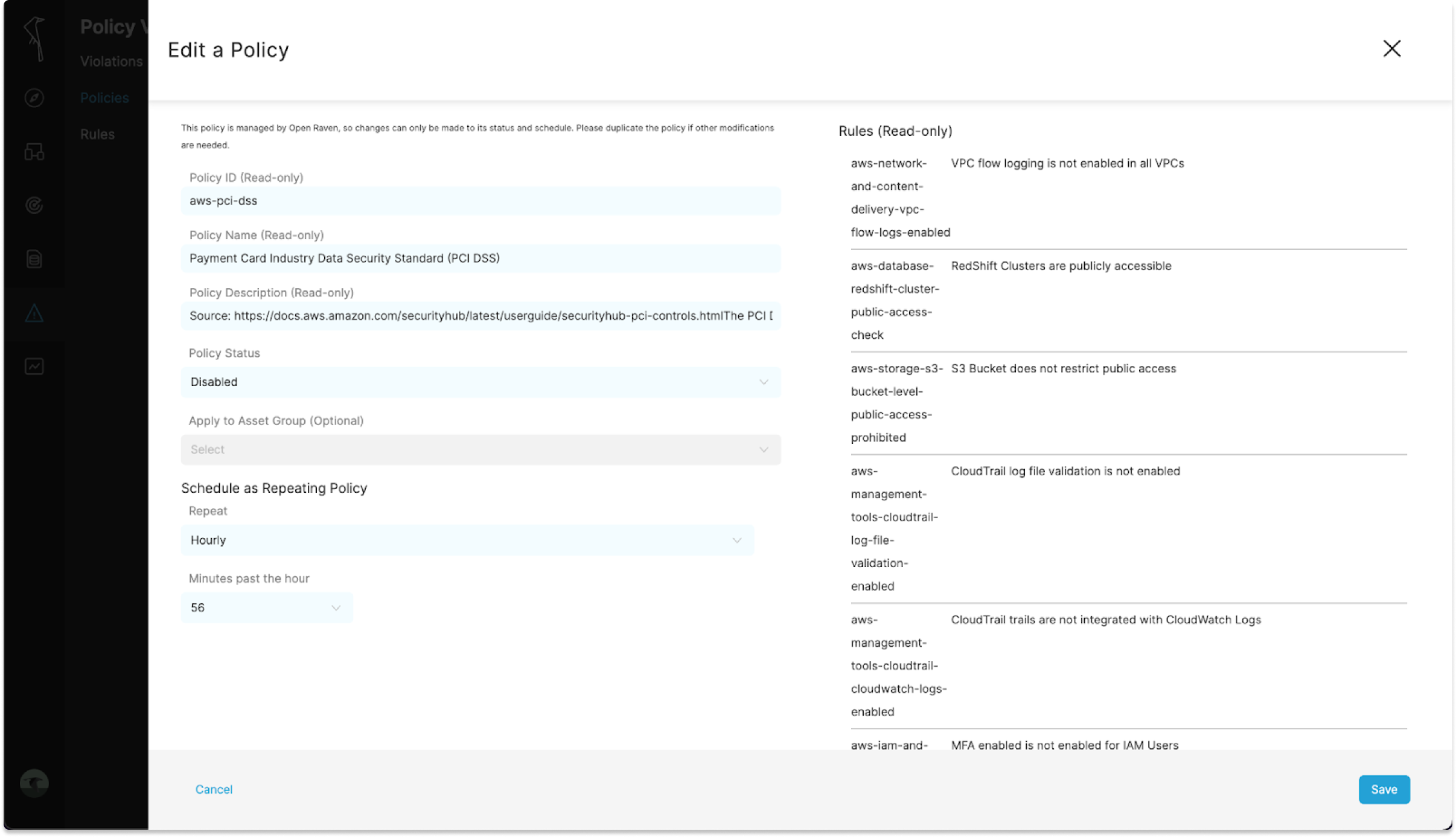Close the Edit a Policy dialog
Image resolution: width=1456 pixels, height=837 pixels.
tap(1391, 49)
